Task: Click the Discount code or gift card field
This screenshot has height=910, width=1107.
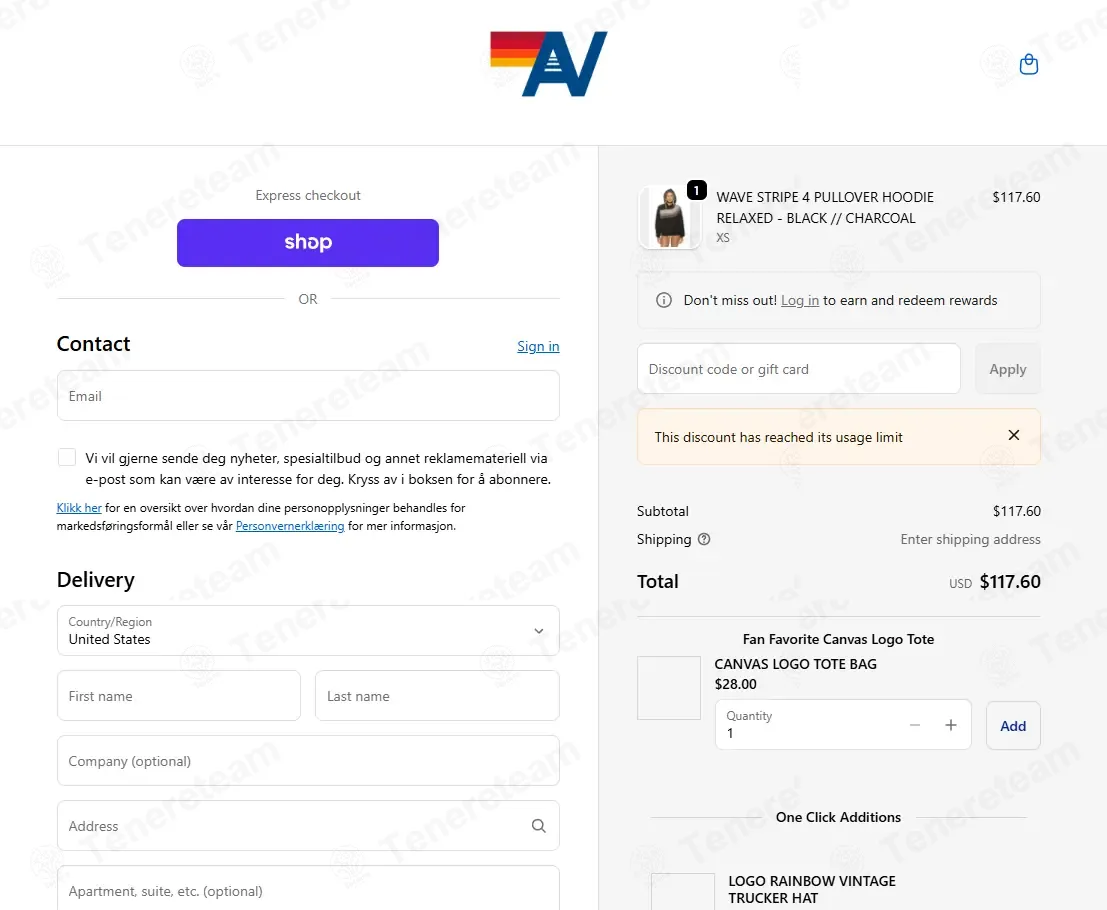Action: pos(798,369)
